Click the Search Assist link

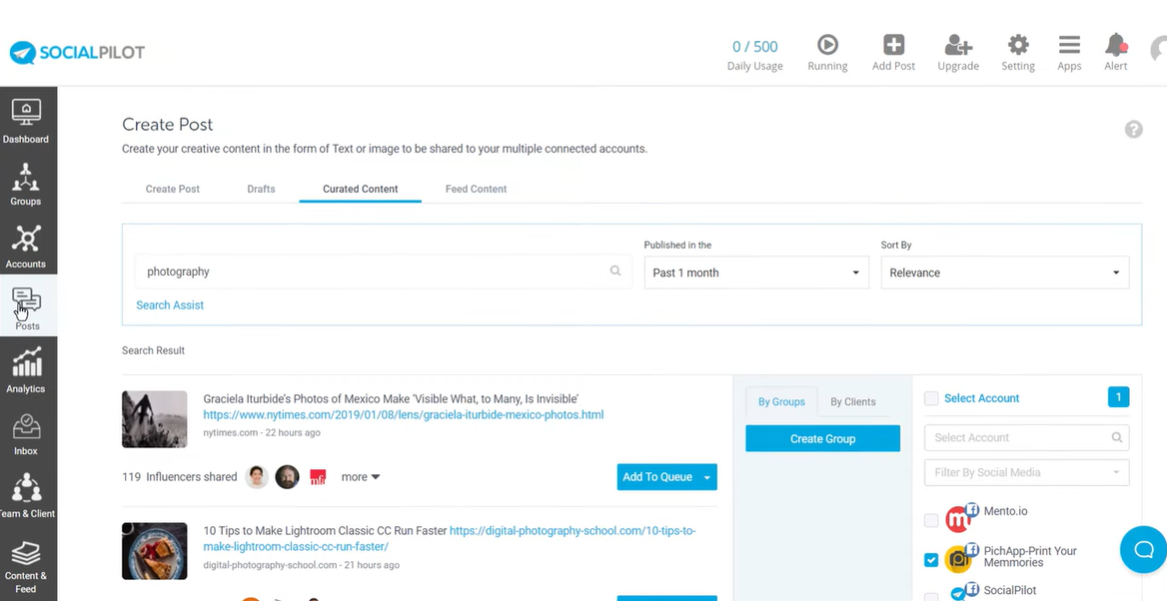[170, 305]
